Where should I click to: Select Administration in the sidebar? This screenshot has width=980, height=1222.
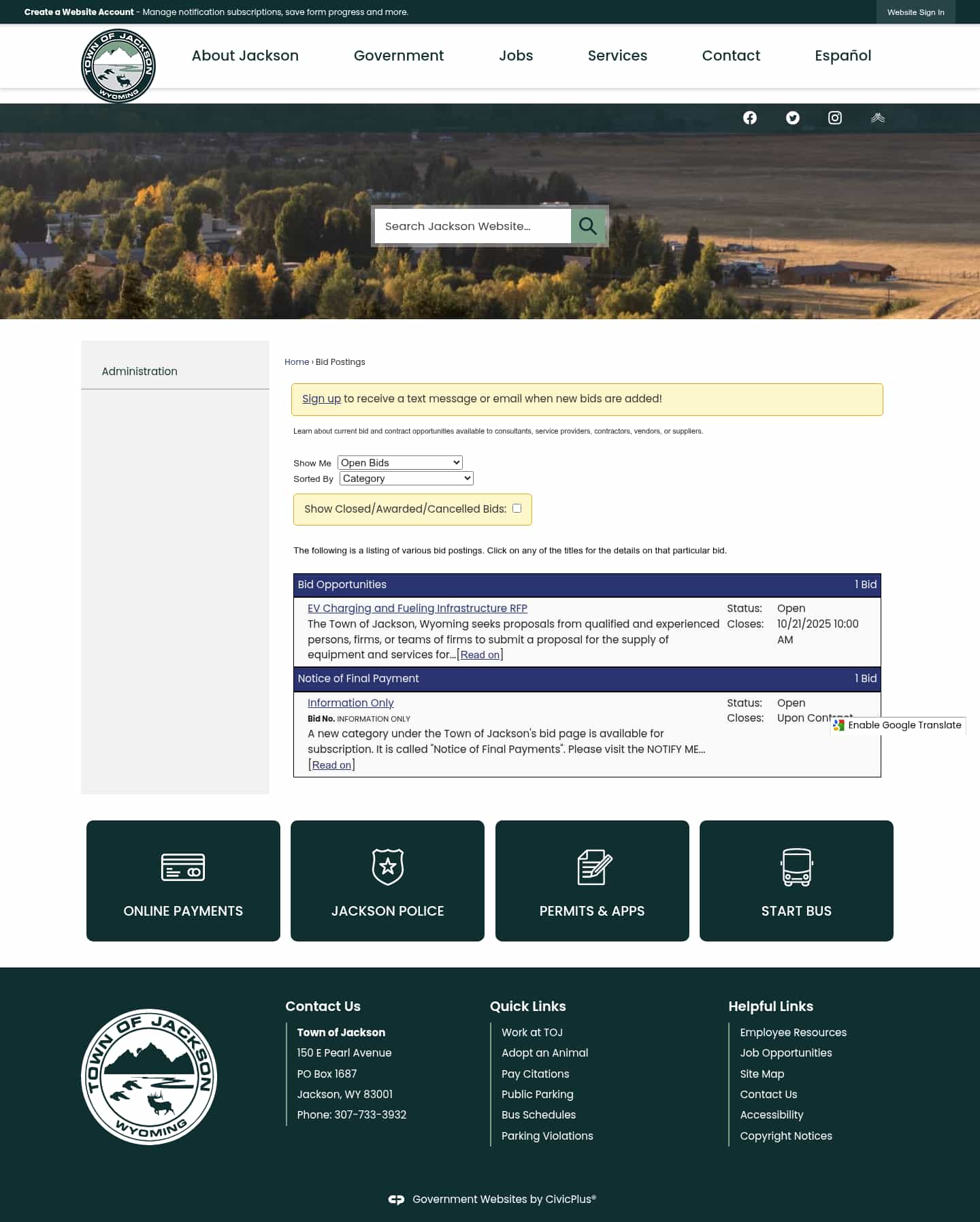140,371
